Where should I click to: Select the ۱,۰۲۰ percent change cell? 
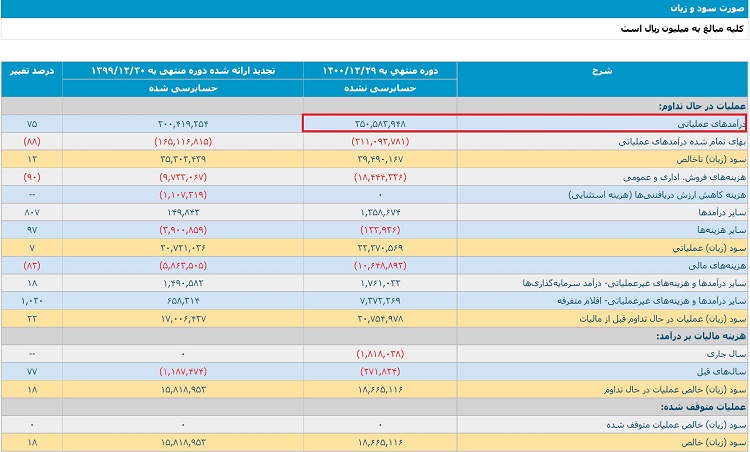32,301
